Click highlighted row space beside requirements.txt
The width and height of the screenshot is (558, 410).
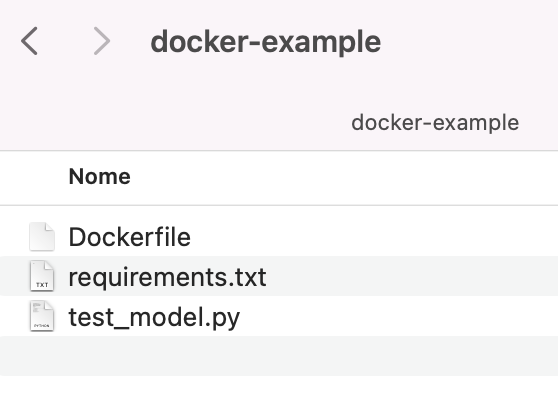click(x=412, y=276)
